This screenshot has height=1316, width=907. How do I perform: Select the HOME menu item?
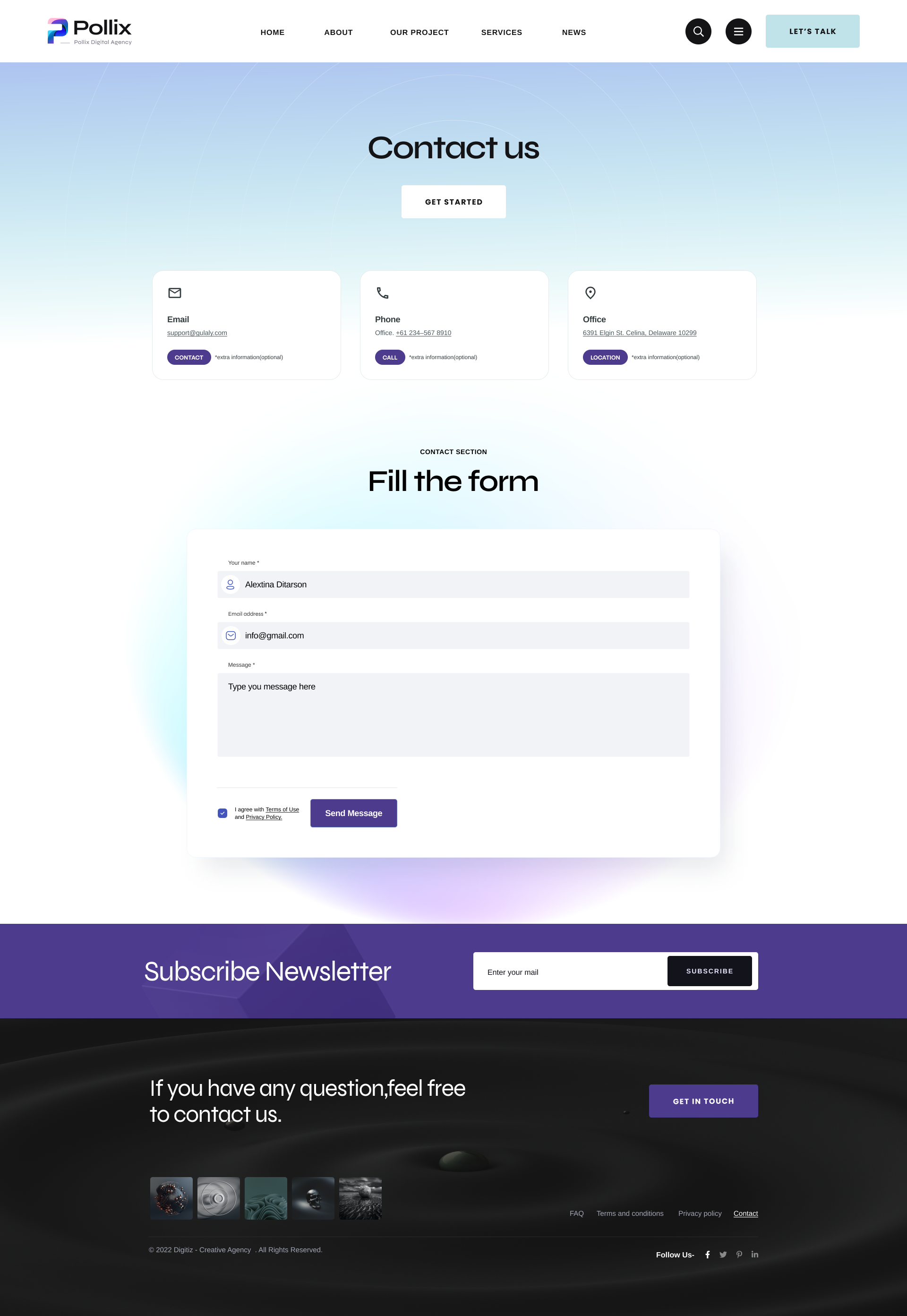pos(272,32)
